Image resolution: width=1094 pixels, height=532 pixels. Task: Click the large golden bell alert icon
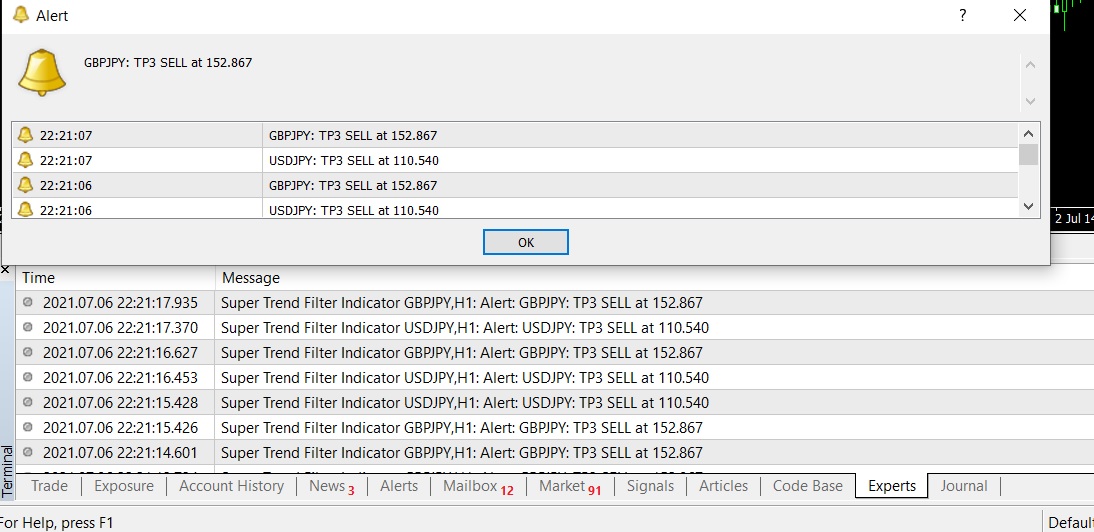pos(43,72)
